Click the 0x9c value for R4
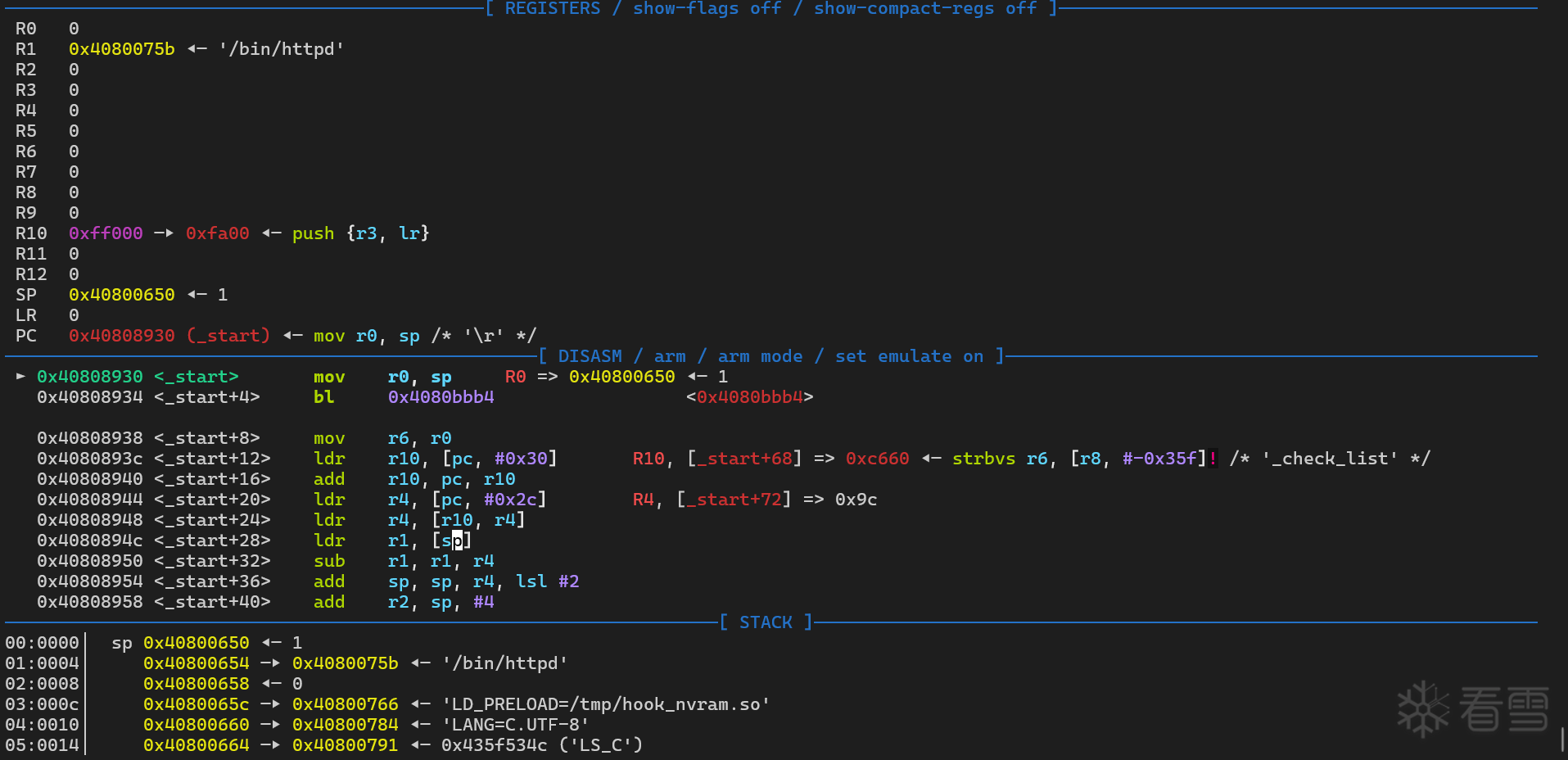 click(x=856, y=500)
